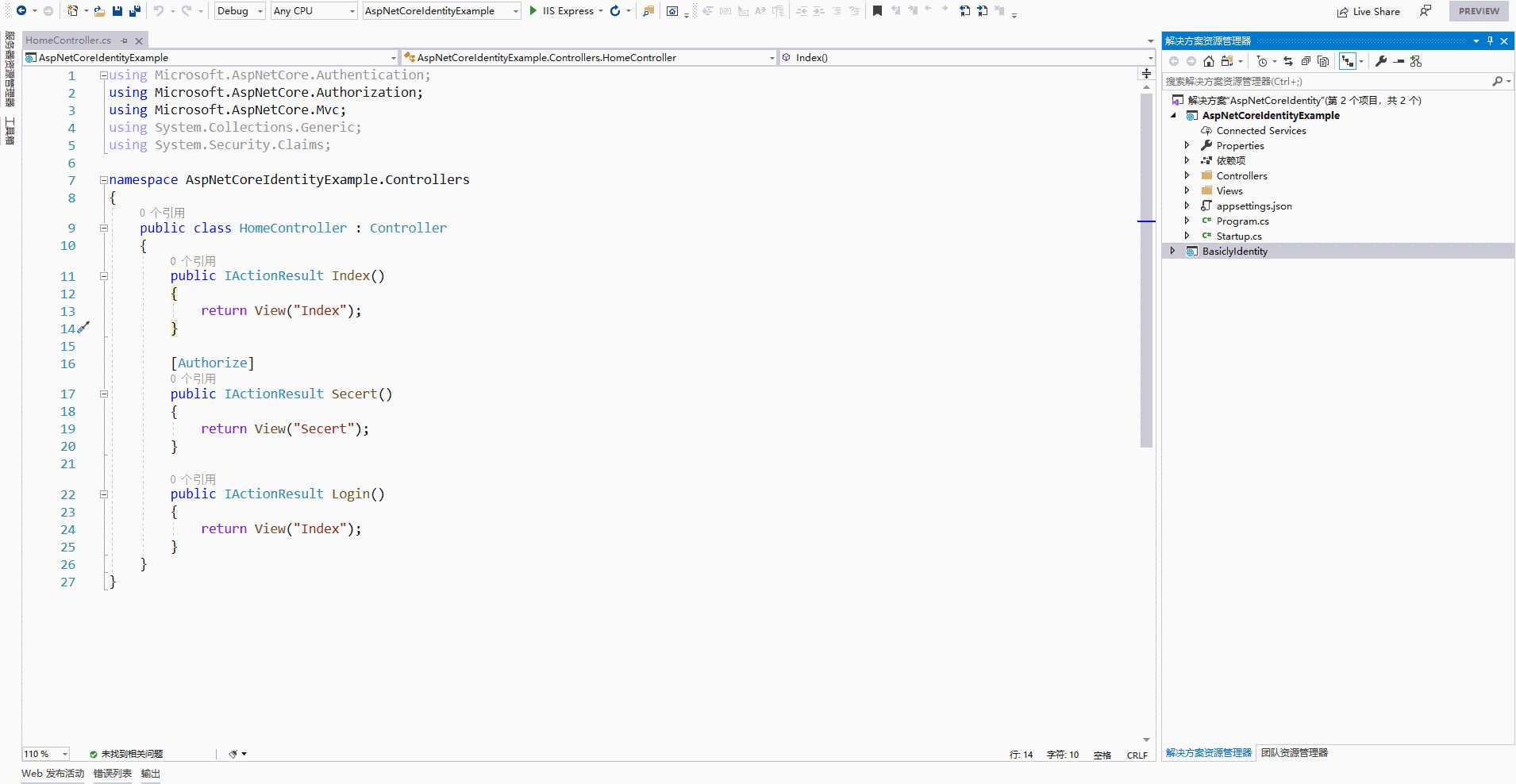The width and height of the screenshot is (1516, 784).
Task: Collapse the HomeController class outline
Action: click(x=103, y=228)
